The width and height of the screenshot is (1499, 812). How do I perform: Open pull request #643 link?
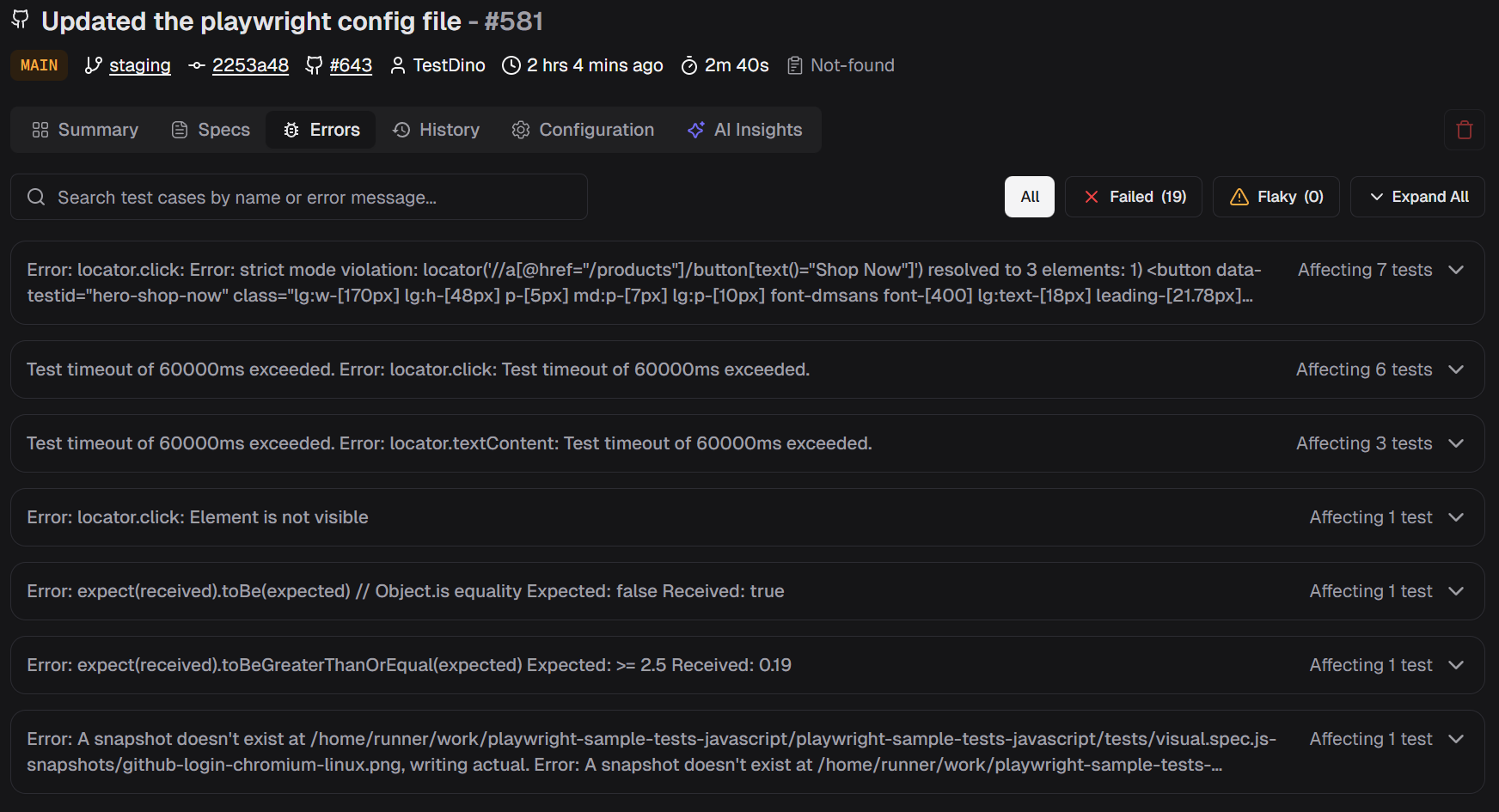[351, 65]
